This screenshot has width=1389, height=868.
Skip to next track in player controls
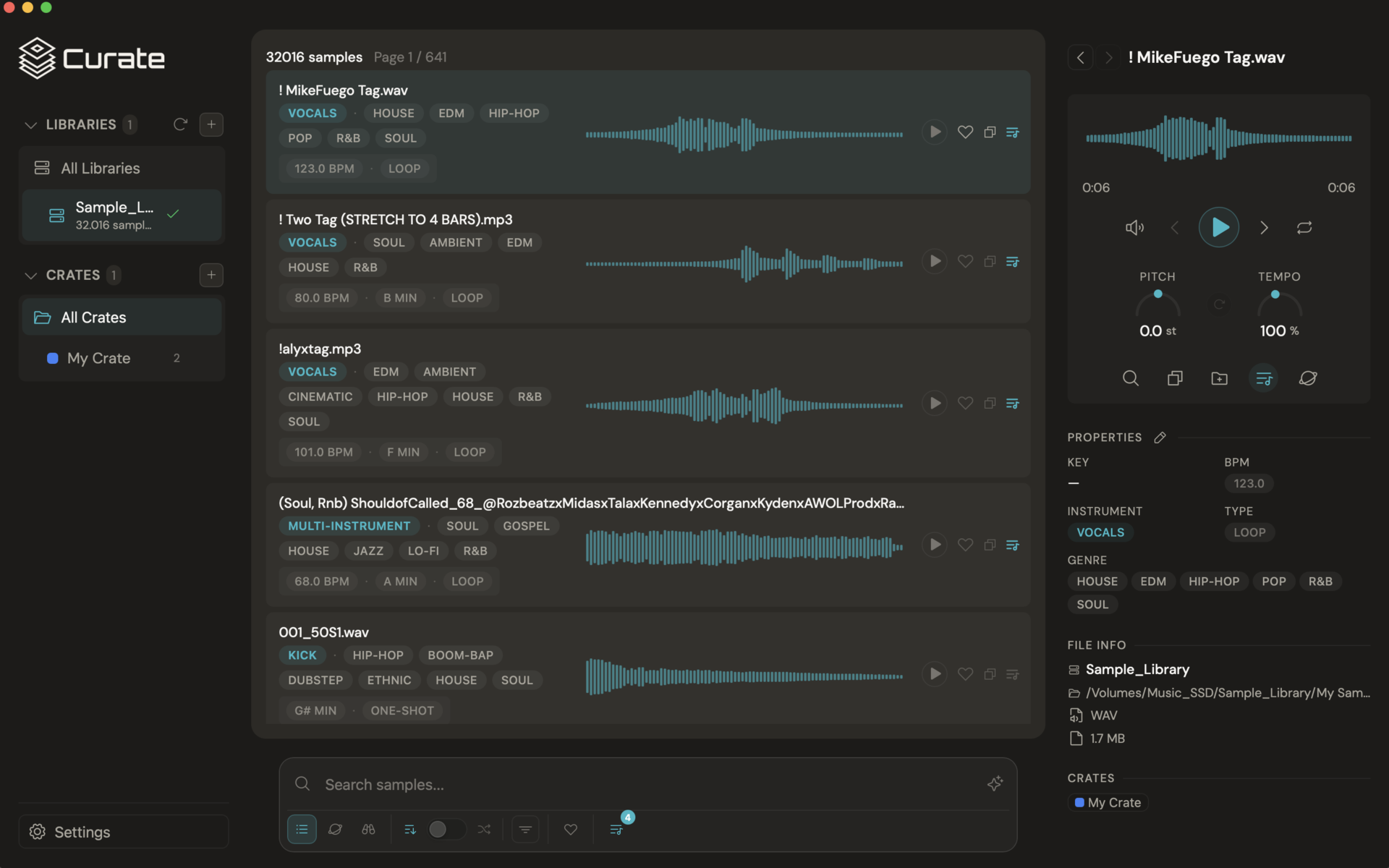(1264, 228)
